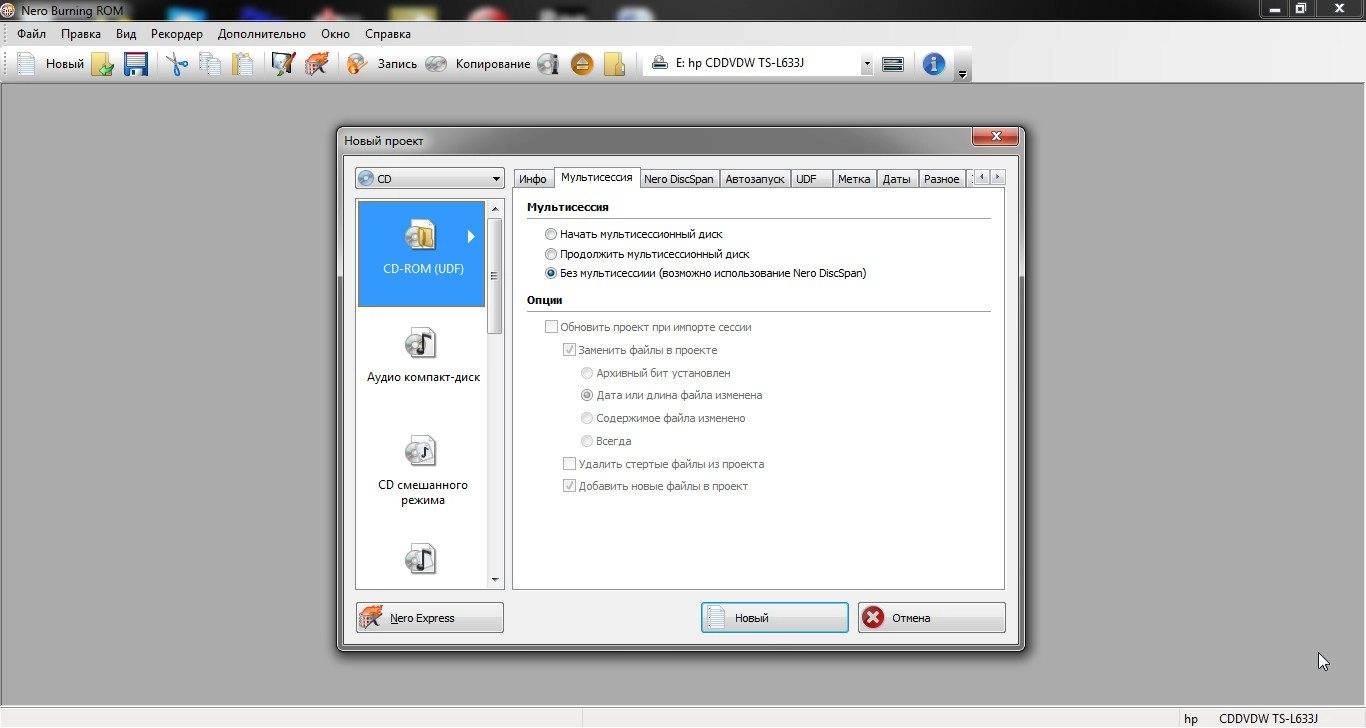Screen dimensions: 1366x728
Task: Click the Nero Express button in dialog
Action: [x=430, y=618]
